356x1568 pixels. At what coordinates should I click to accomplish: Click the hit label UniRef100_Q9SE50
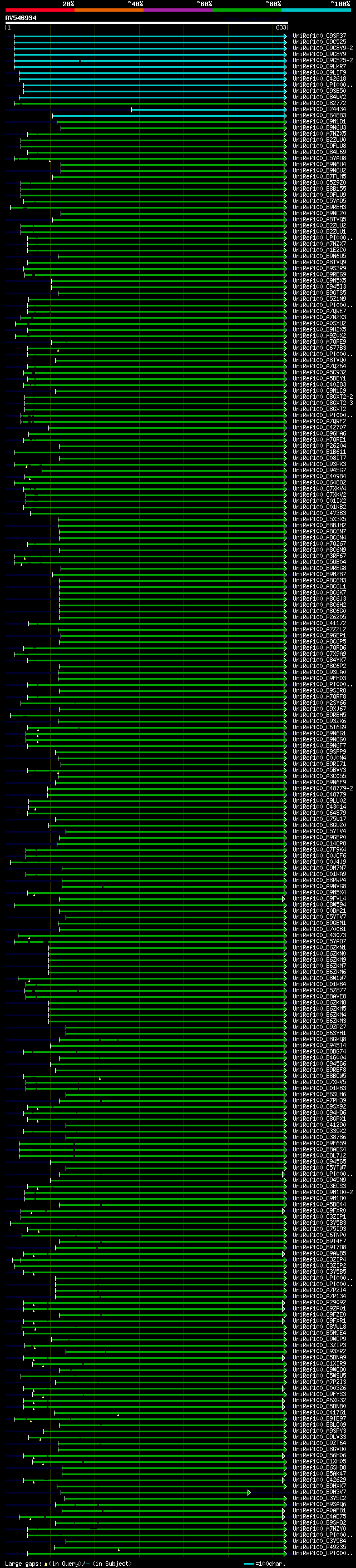319,91
